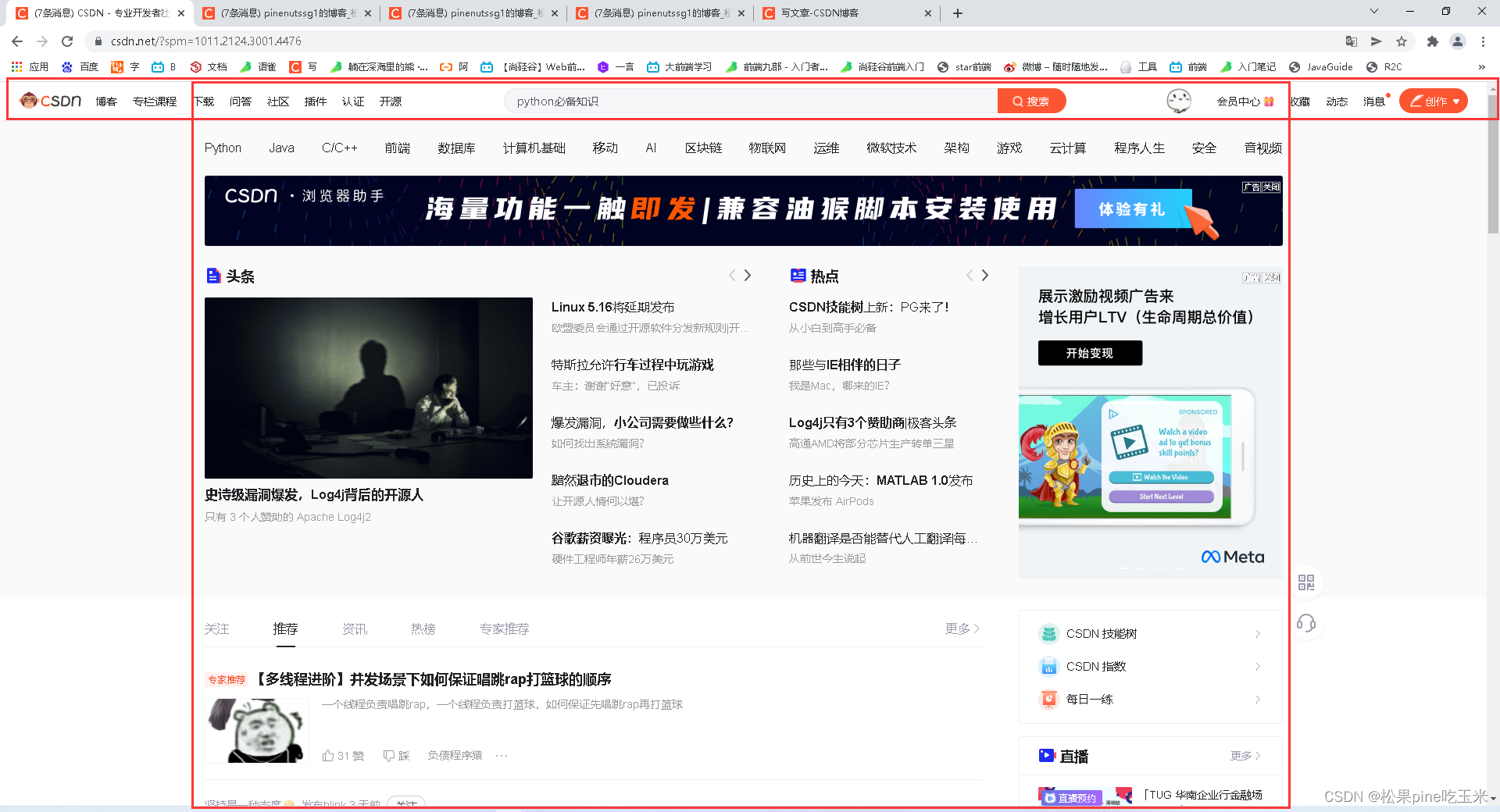This screenshot has width=1500, height=812.
Task: Open the panda meme article thumbnail
Action: click(257, 731)
